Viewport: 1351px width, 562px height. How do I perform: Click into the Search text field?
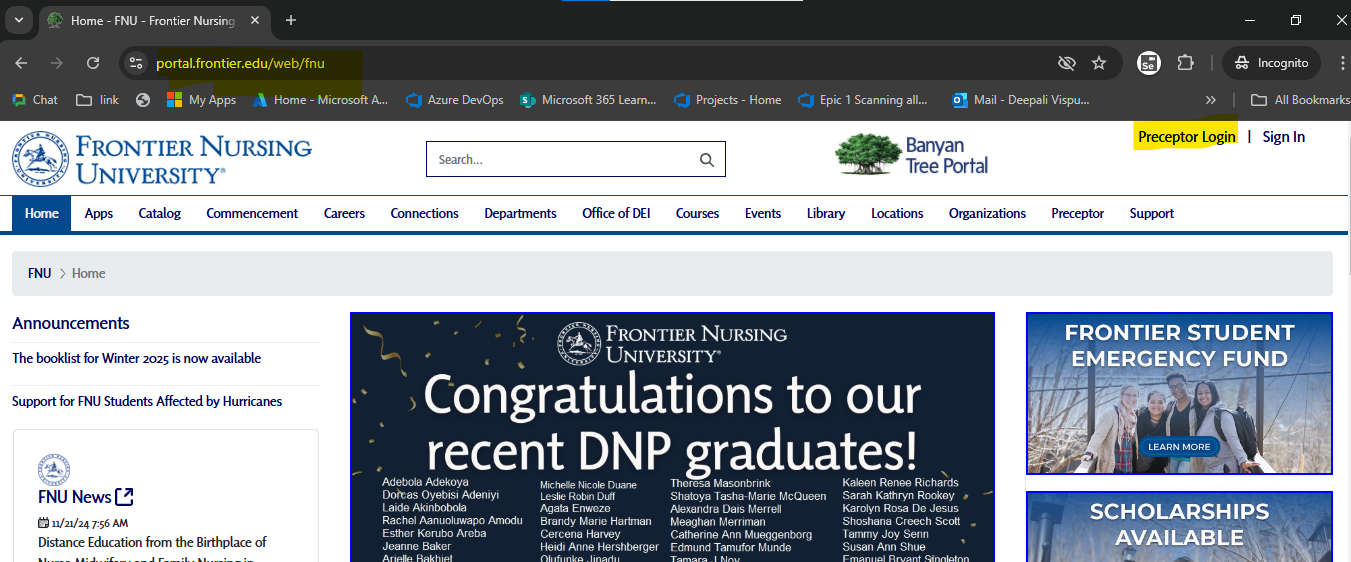coord(560,160)
